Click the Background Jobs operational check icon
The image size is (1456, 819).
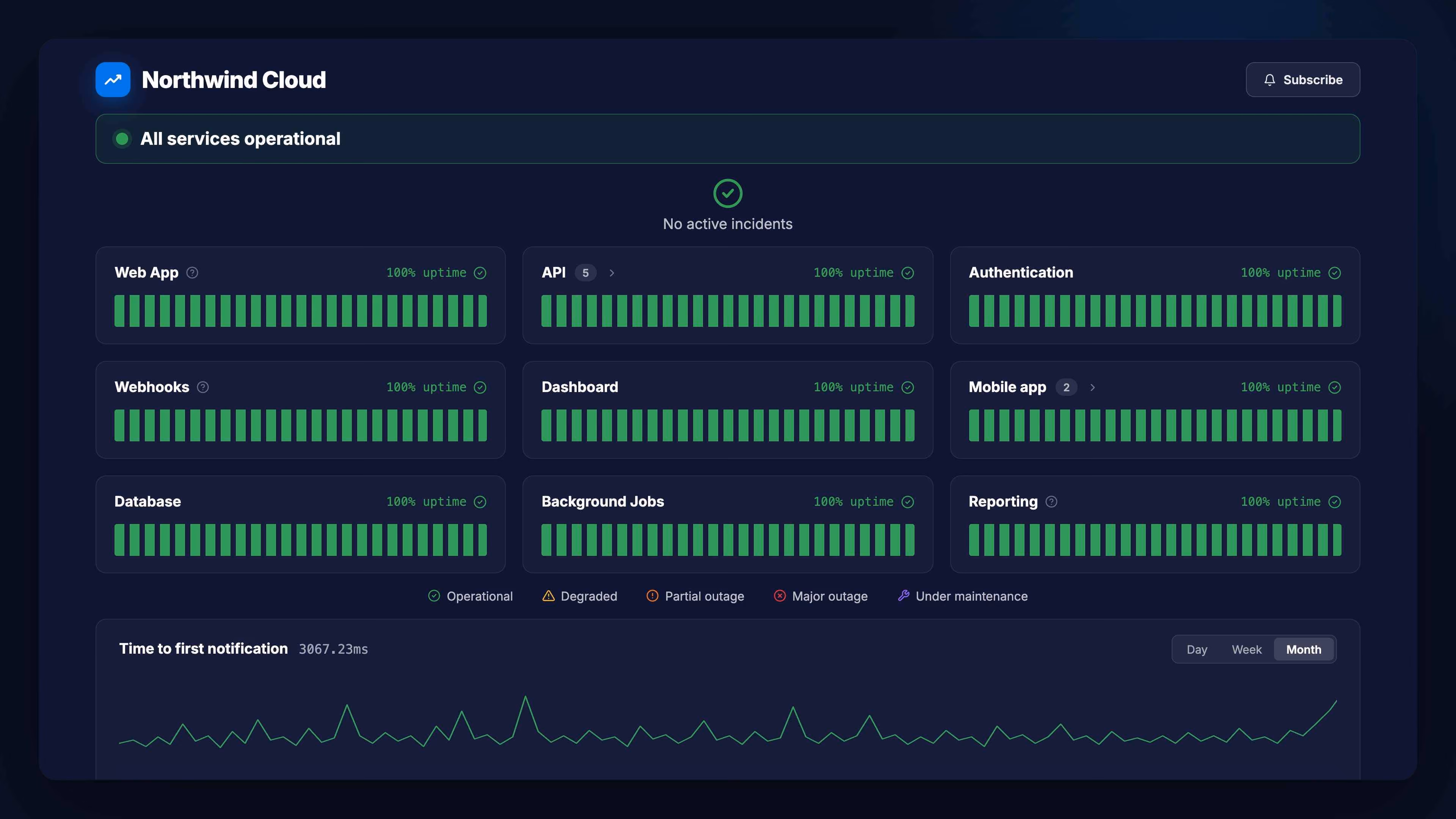click(x=908, y=502)
